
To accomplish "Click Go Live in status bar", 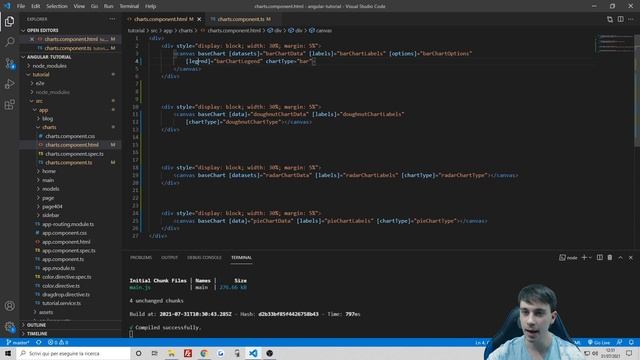I will pos(598,342).
